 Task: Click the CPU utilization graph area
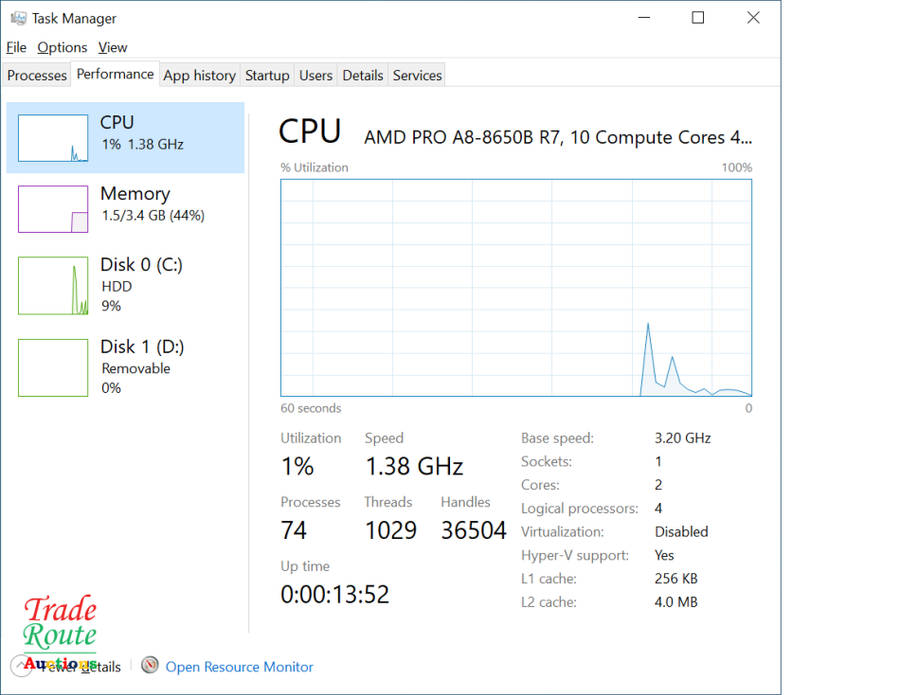coord(515,288)
